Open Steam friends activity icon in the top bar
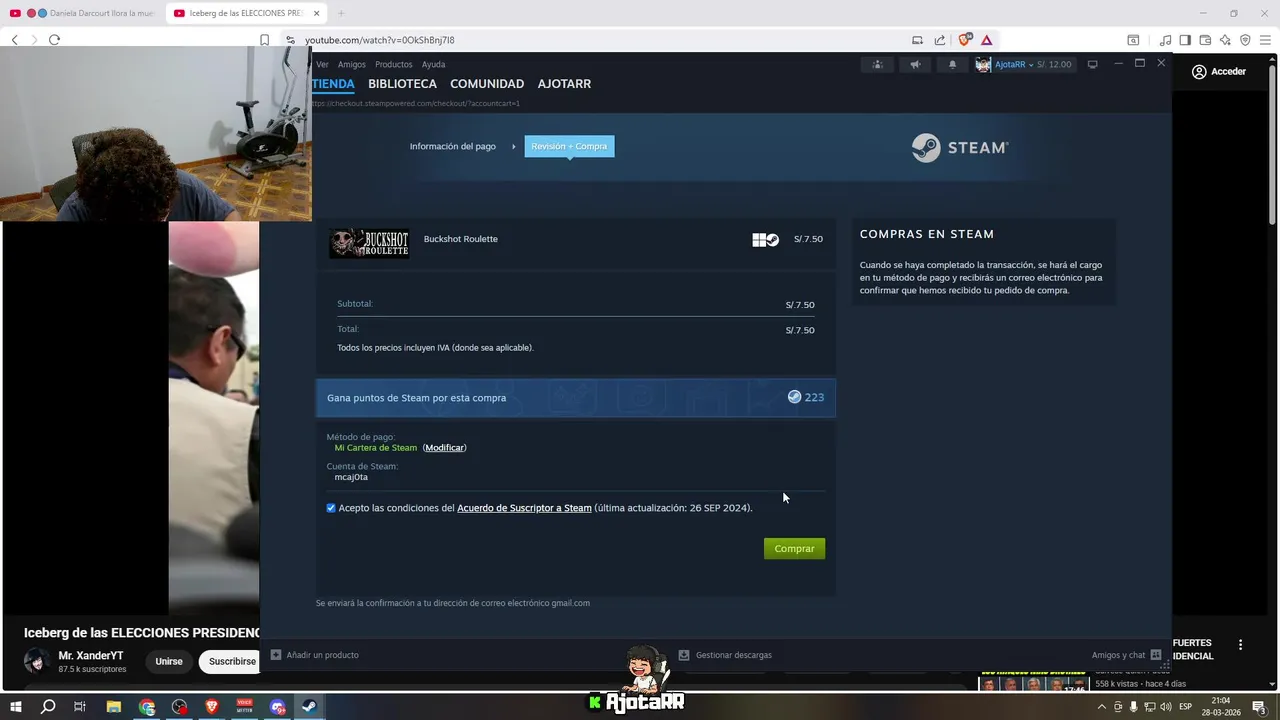The width and height of the screenshot is (1280, 720). (877, 64)
